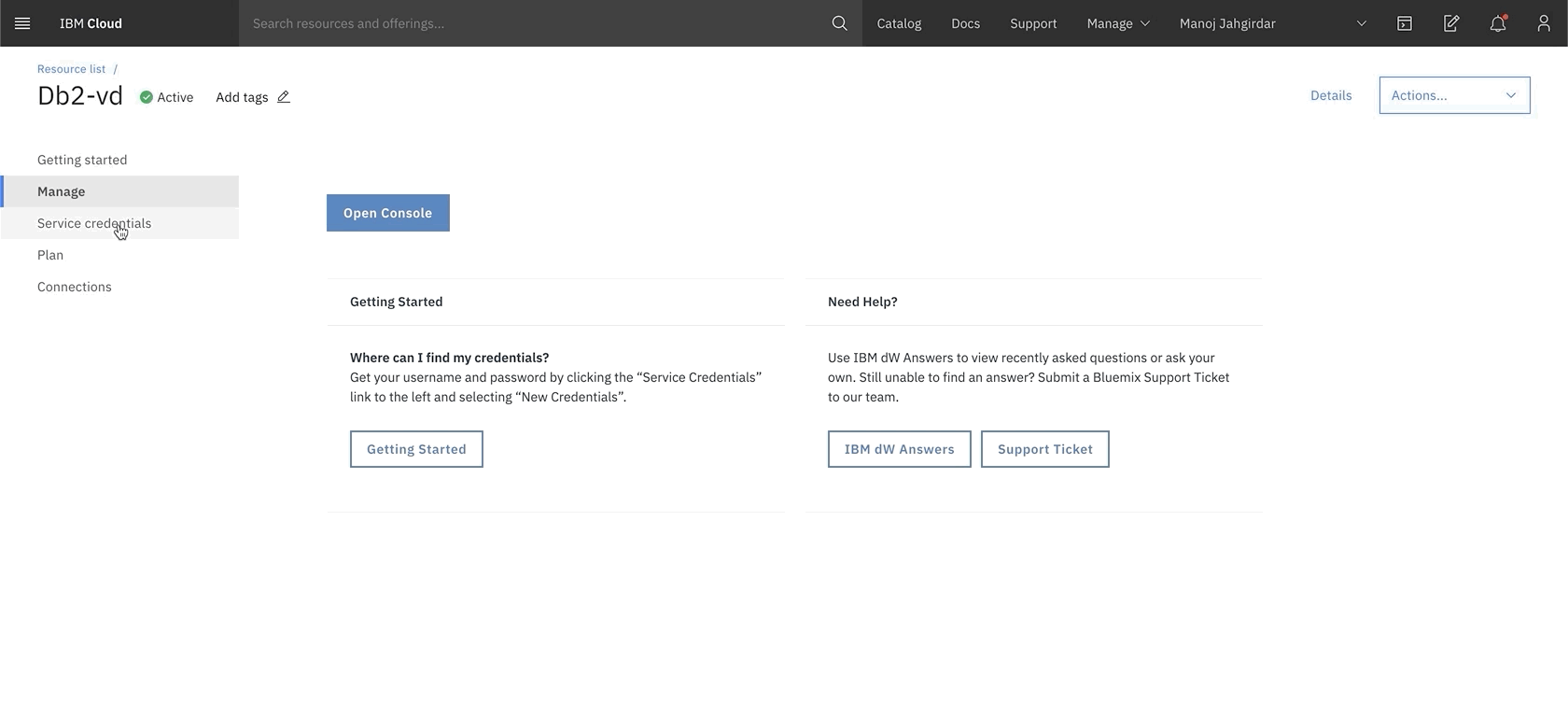Click the search magnifier icon
Image resolution: width=1568 pixels, height=704 pixels.
pos(840,23)
